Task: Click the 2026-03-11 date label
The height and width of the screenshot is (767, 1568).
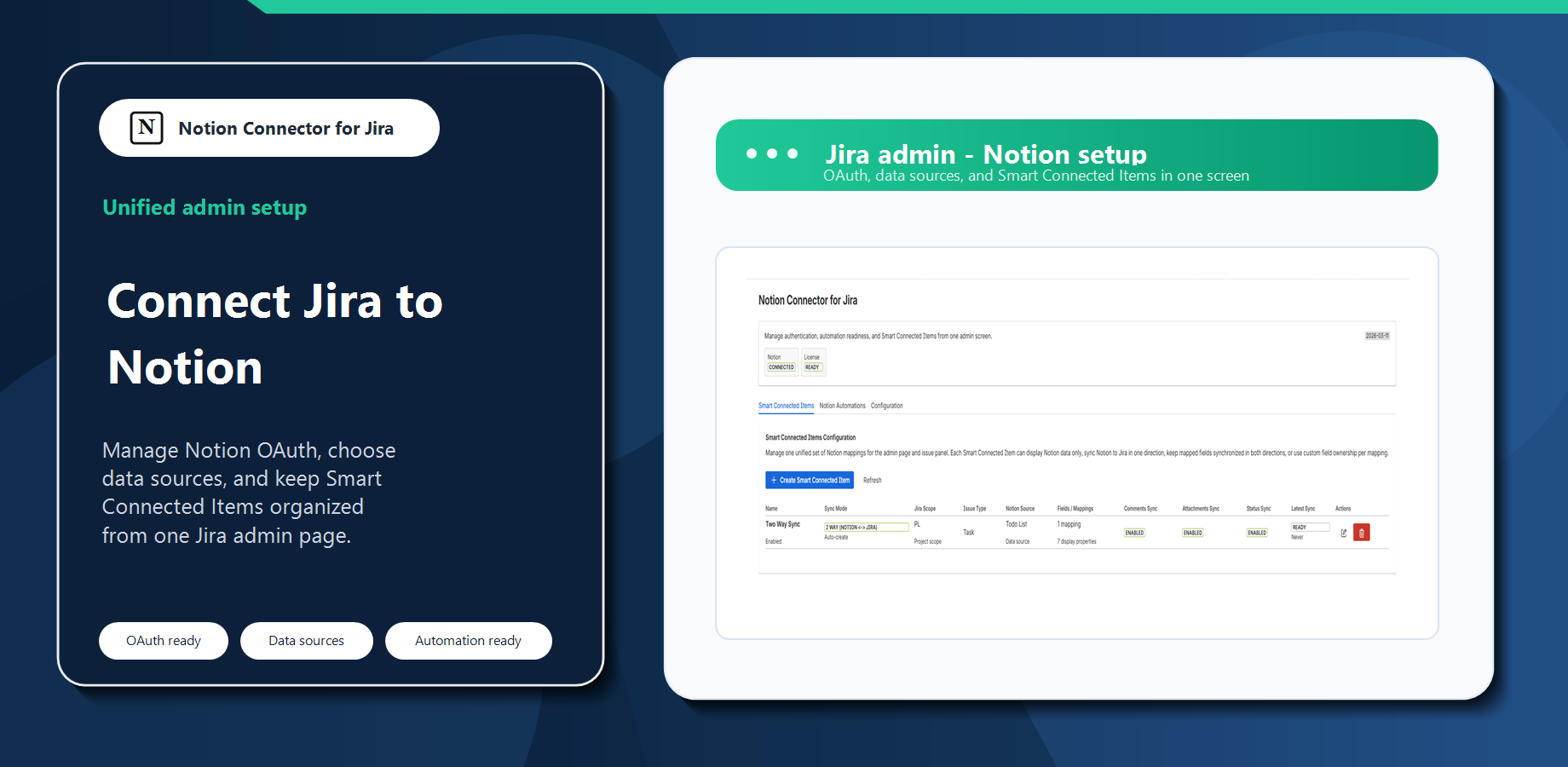Action: point(1377,336)
